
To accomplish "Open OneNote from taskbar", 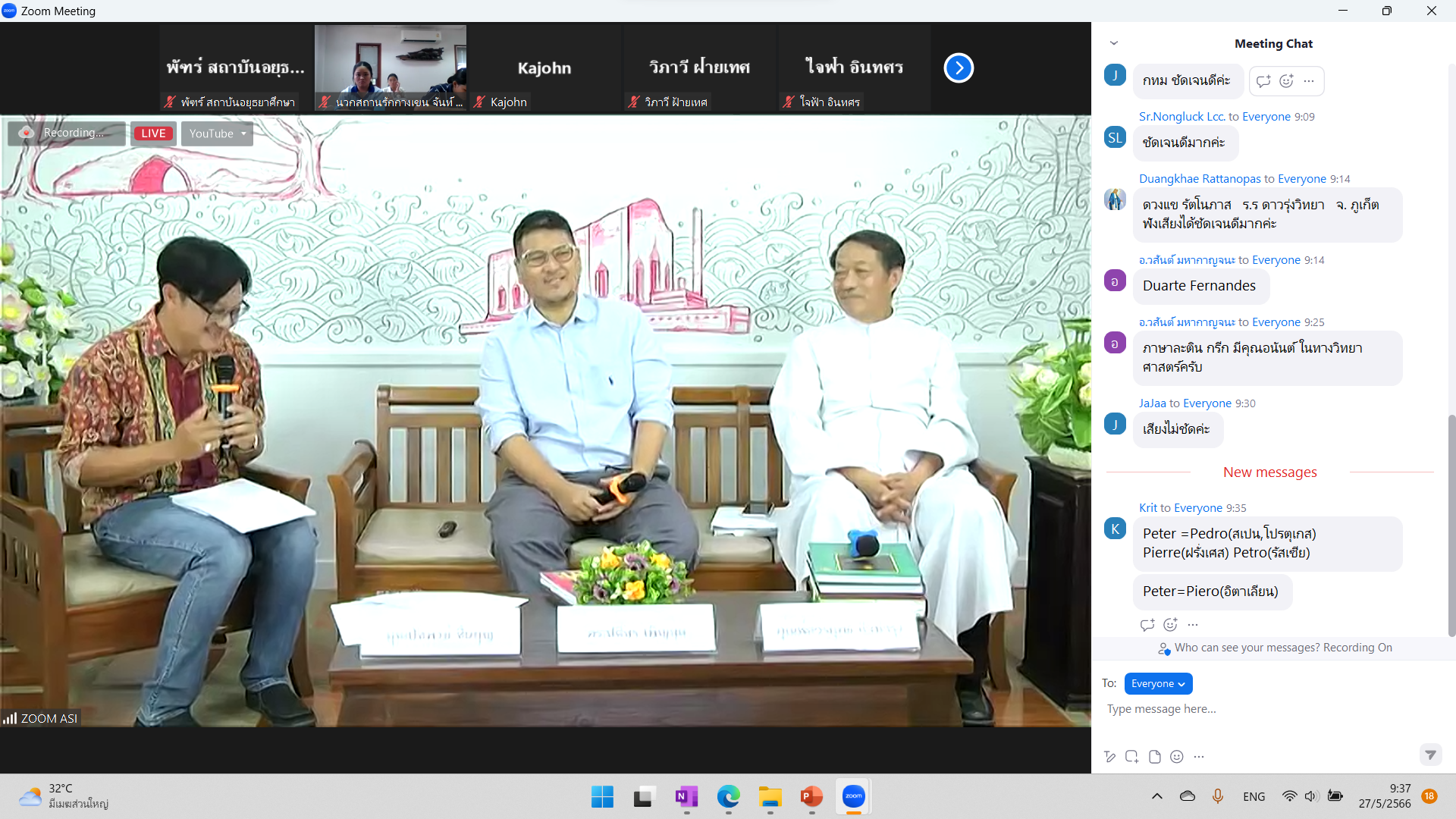I will (x=686, y=796).
